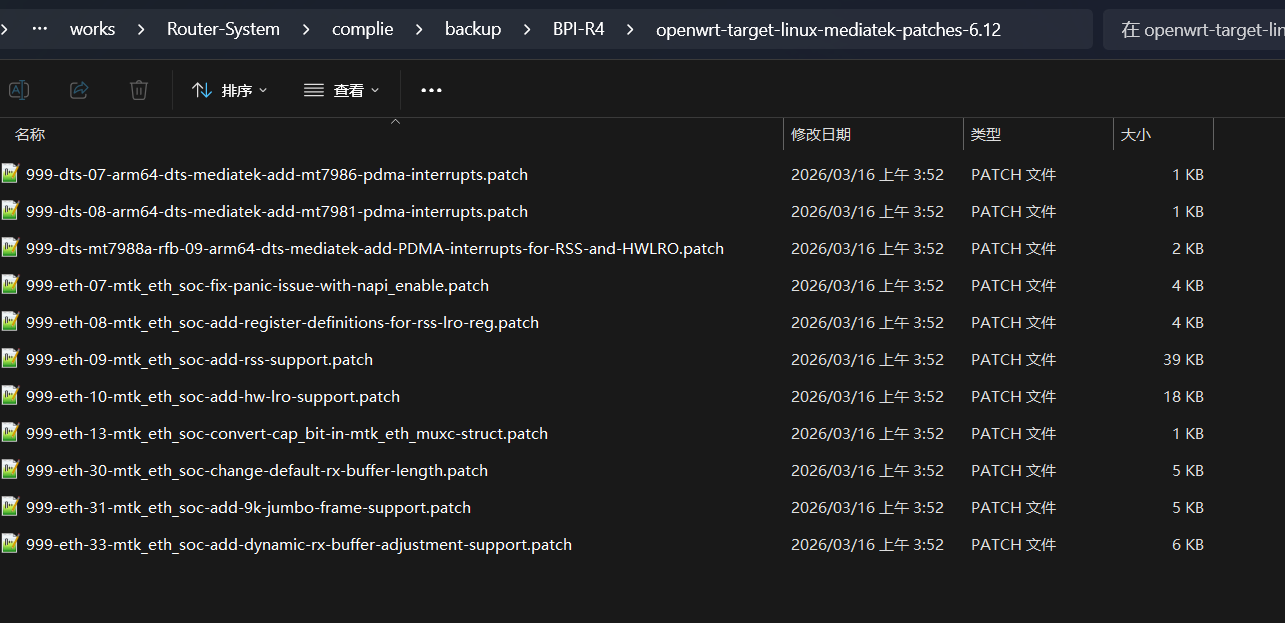Screen dimensions: 1285x623
Task: Open the 查看 view dropdown
Action: [x=342, y=90]
